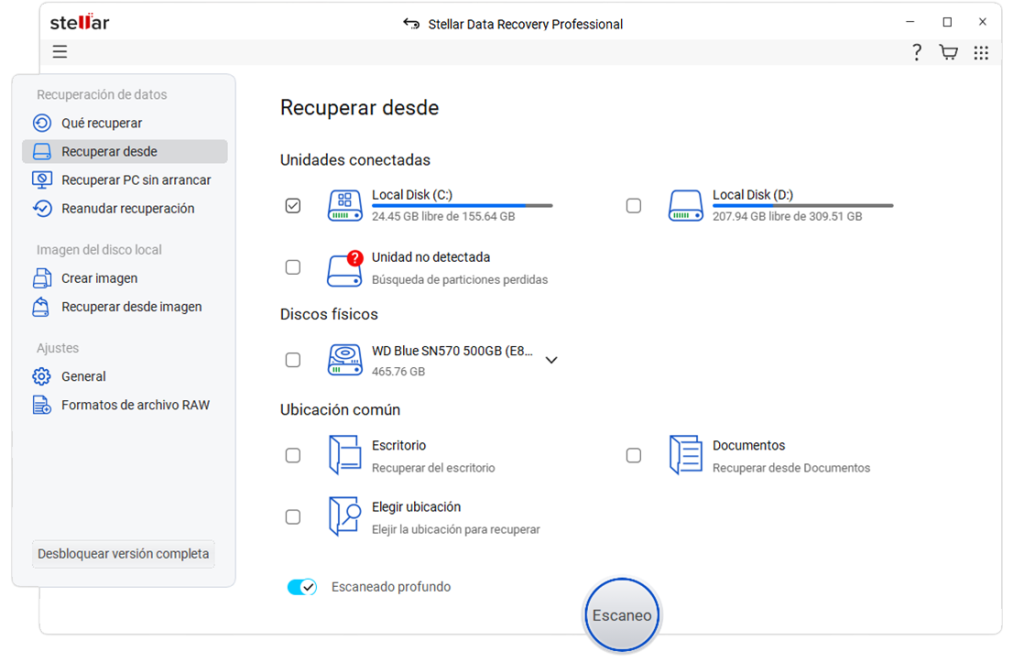
Task: Click the Recuperar PC sin arrancar monitor icon
Action: click(42, 180)
